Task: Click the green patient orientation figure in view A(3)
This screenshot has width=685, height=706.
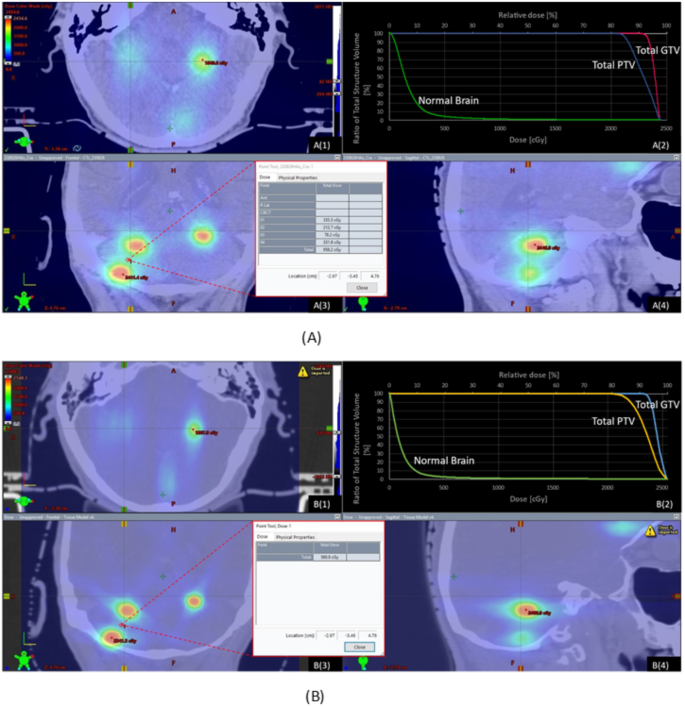Action: click(23, 301)
